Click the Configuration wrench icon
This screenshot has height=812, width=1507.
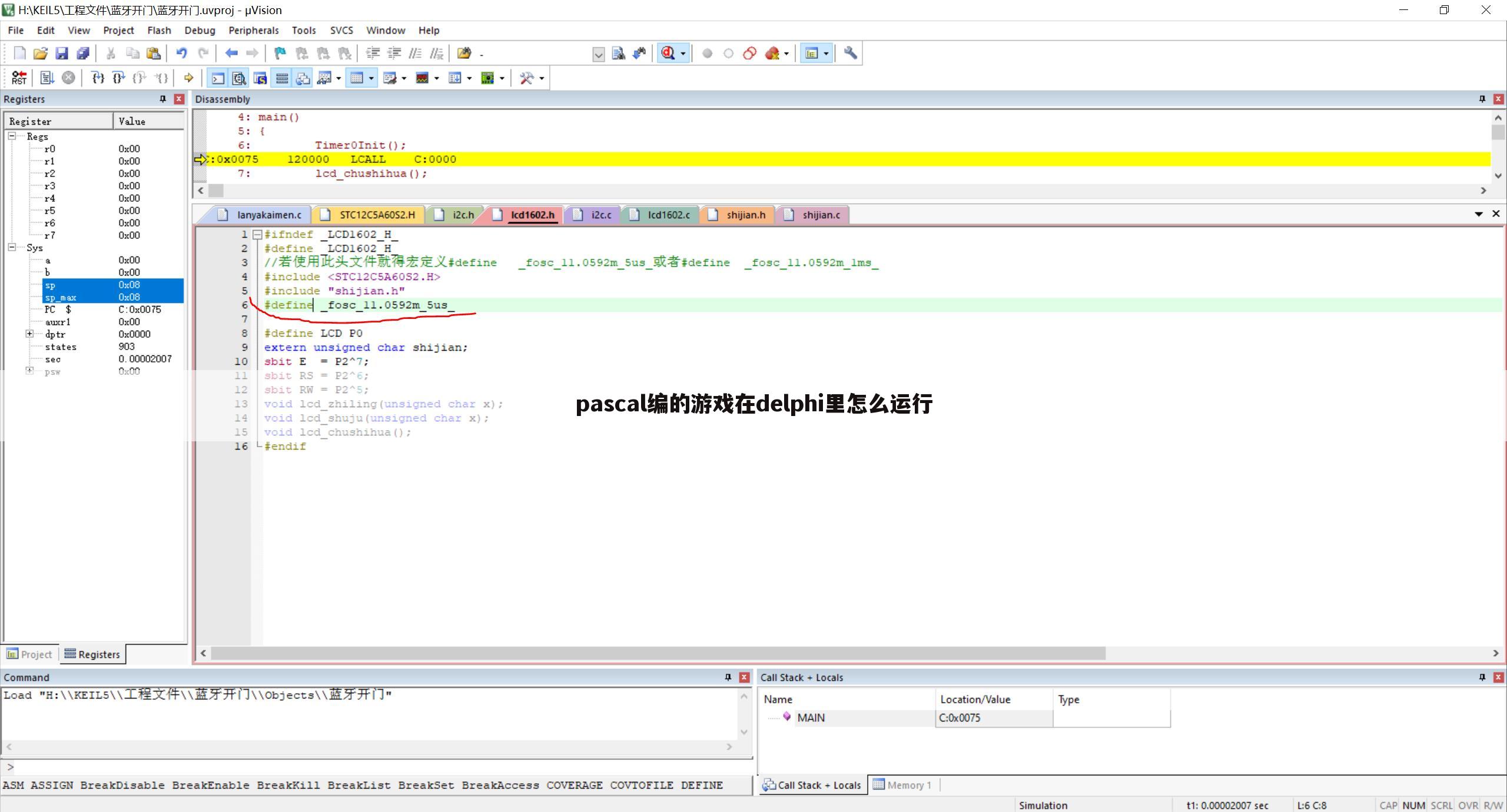click(x=850, y=54)
